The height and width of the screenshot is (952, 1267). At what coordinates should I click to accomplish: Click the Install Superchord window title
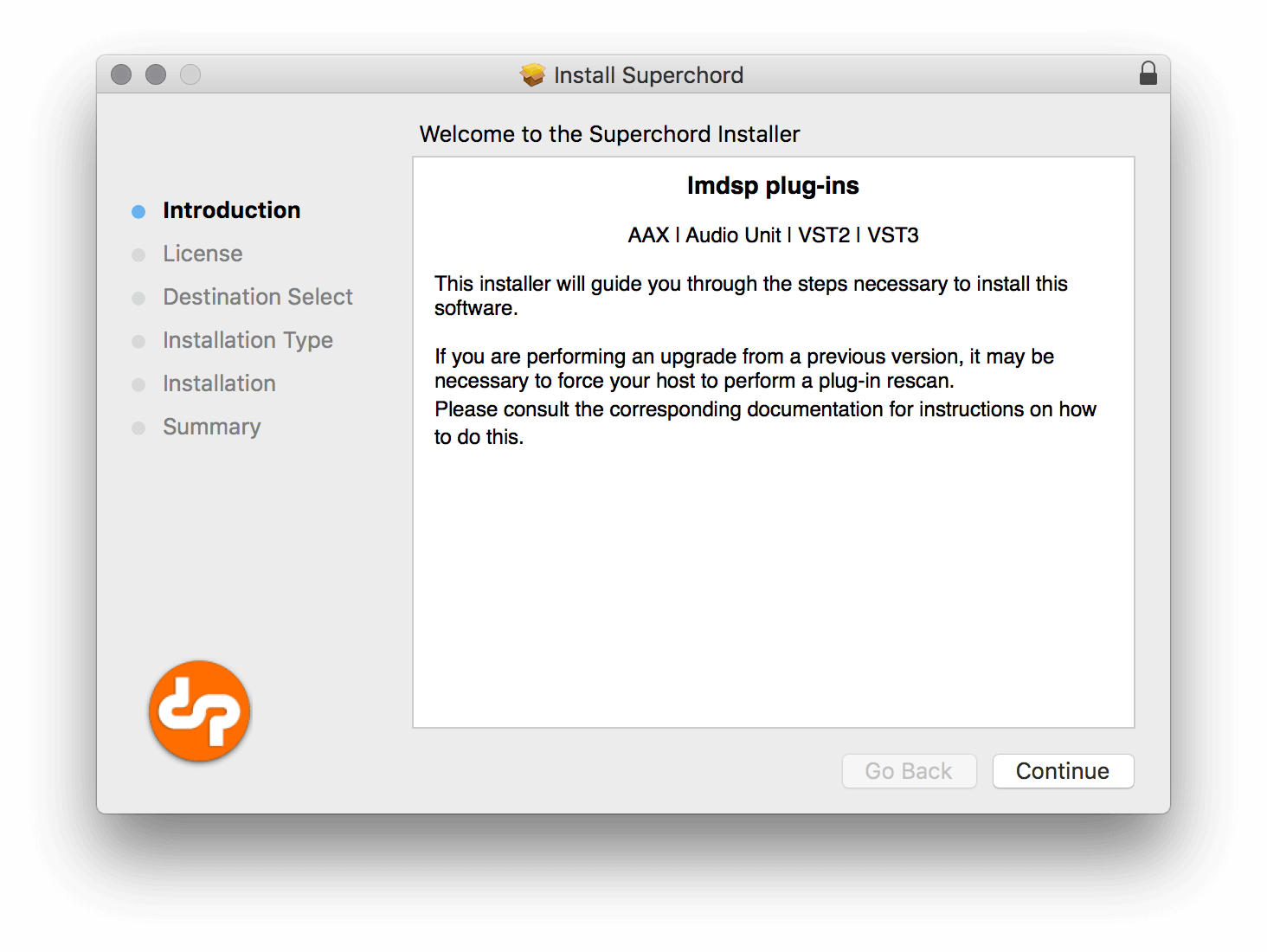pos(648,75)
